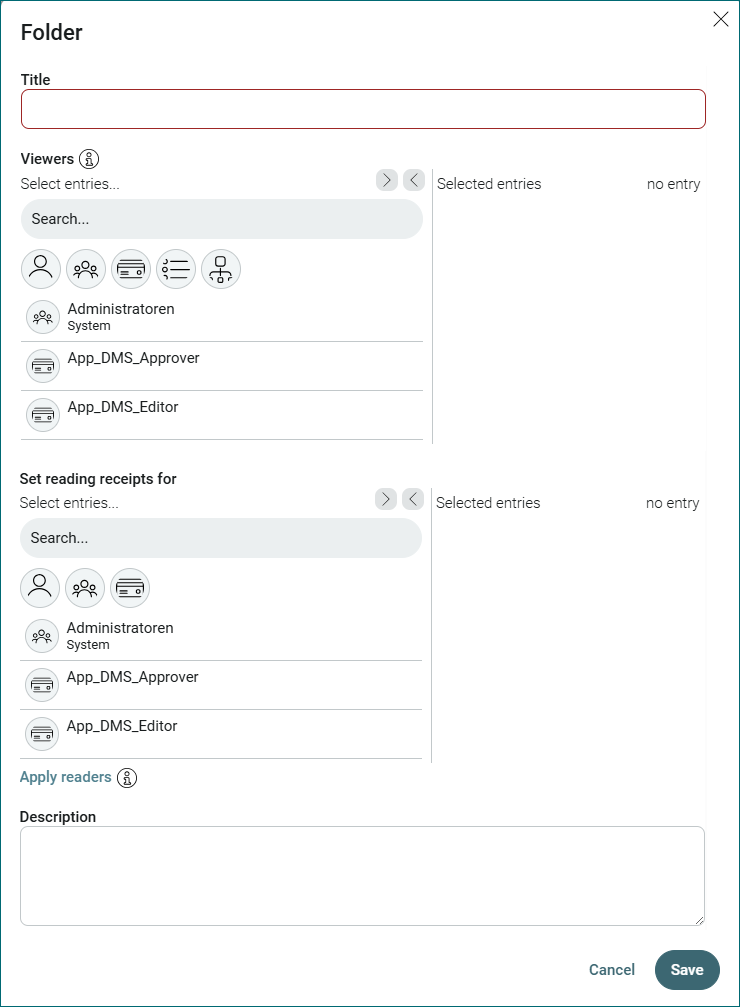Click the Apply readers link

tap(66, 777)
